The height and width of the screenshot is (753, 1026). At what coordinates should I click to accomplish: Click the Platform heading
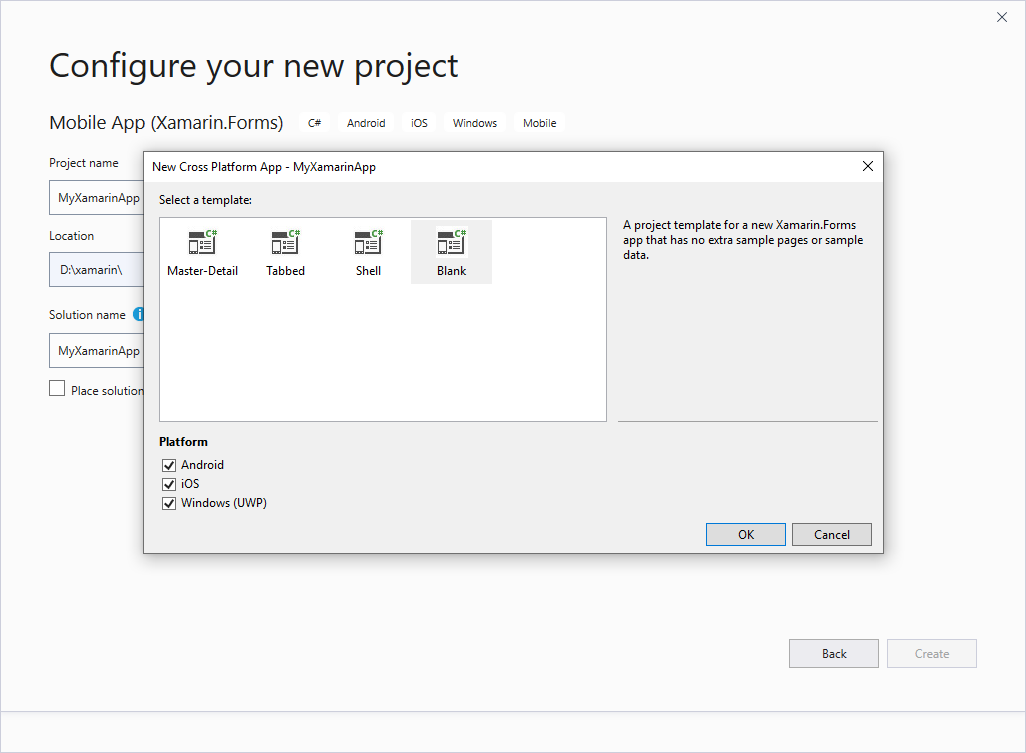click(183, 442)
